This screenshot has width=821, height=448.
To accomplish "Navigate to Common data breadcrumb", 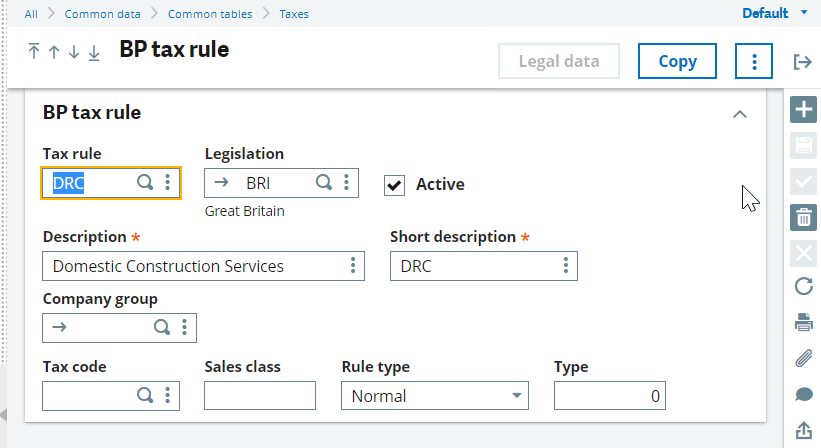I will pyautogui.click(x=103, y=14).
